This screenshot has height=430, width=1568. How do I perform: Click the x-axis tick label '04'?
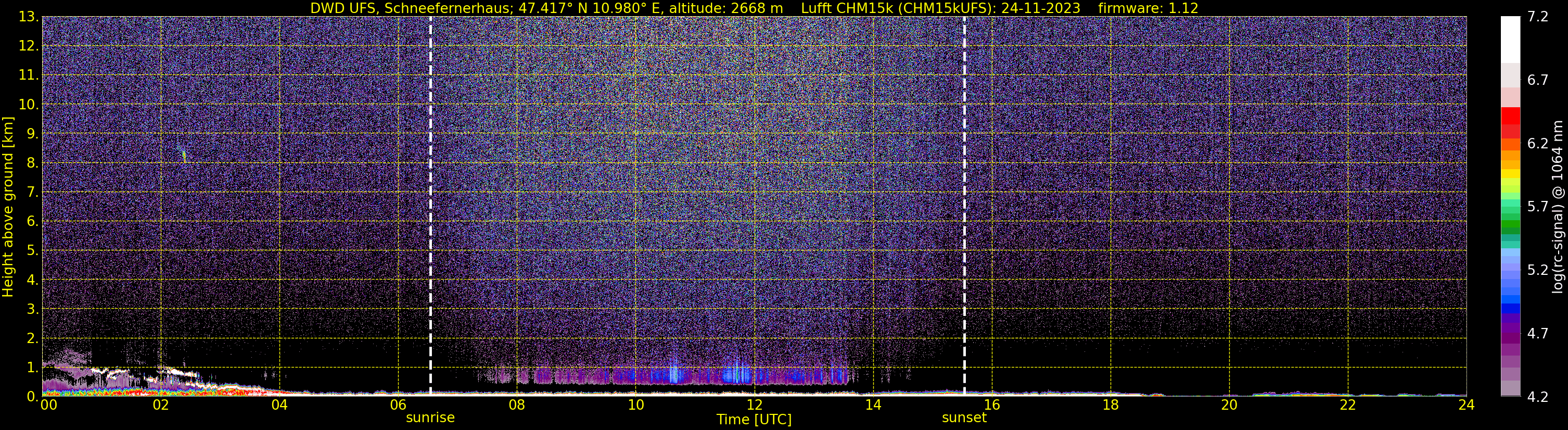279,405
